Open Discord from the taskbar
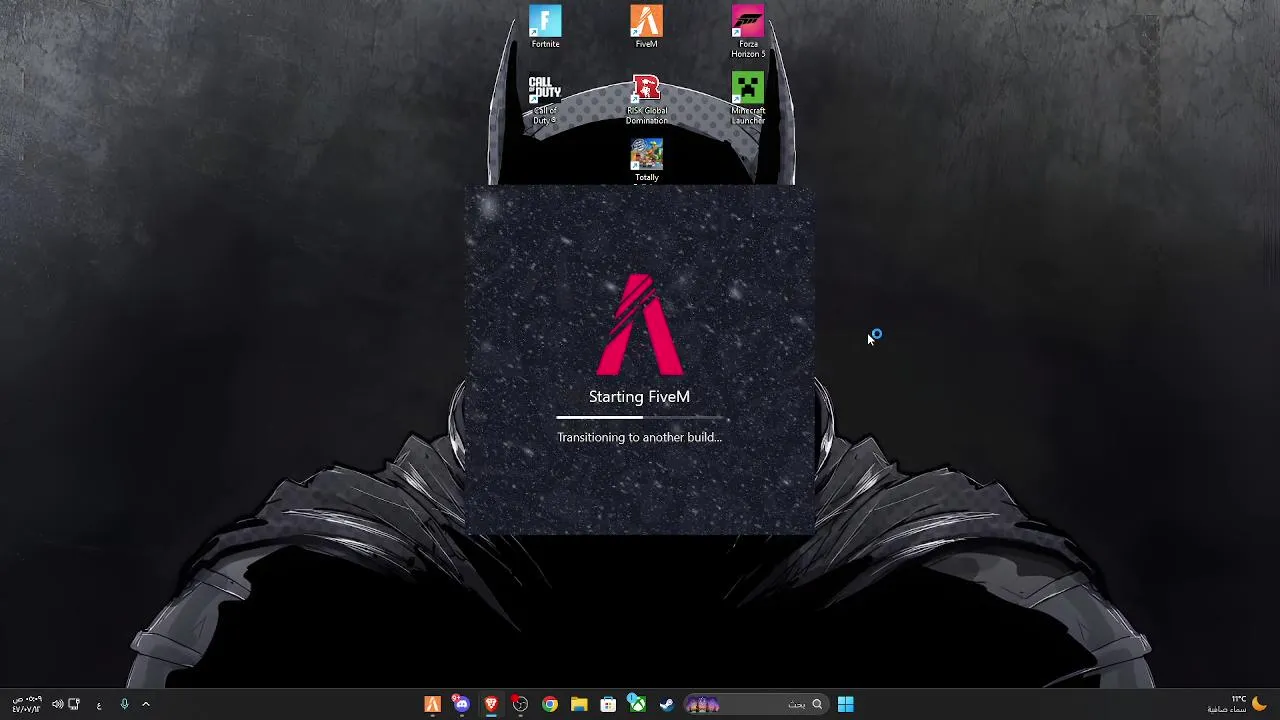The width and height of the screenshot is (1280, 720). coord(461,704)
